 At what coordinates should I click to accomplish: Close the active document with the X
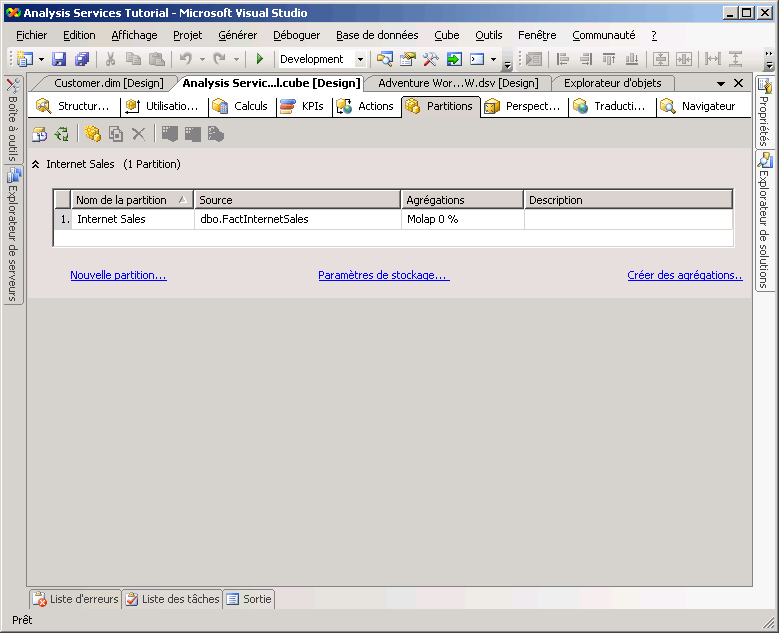point(739,83)
